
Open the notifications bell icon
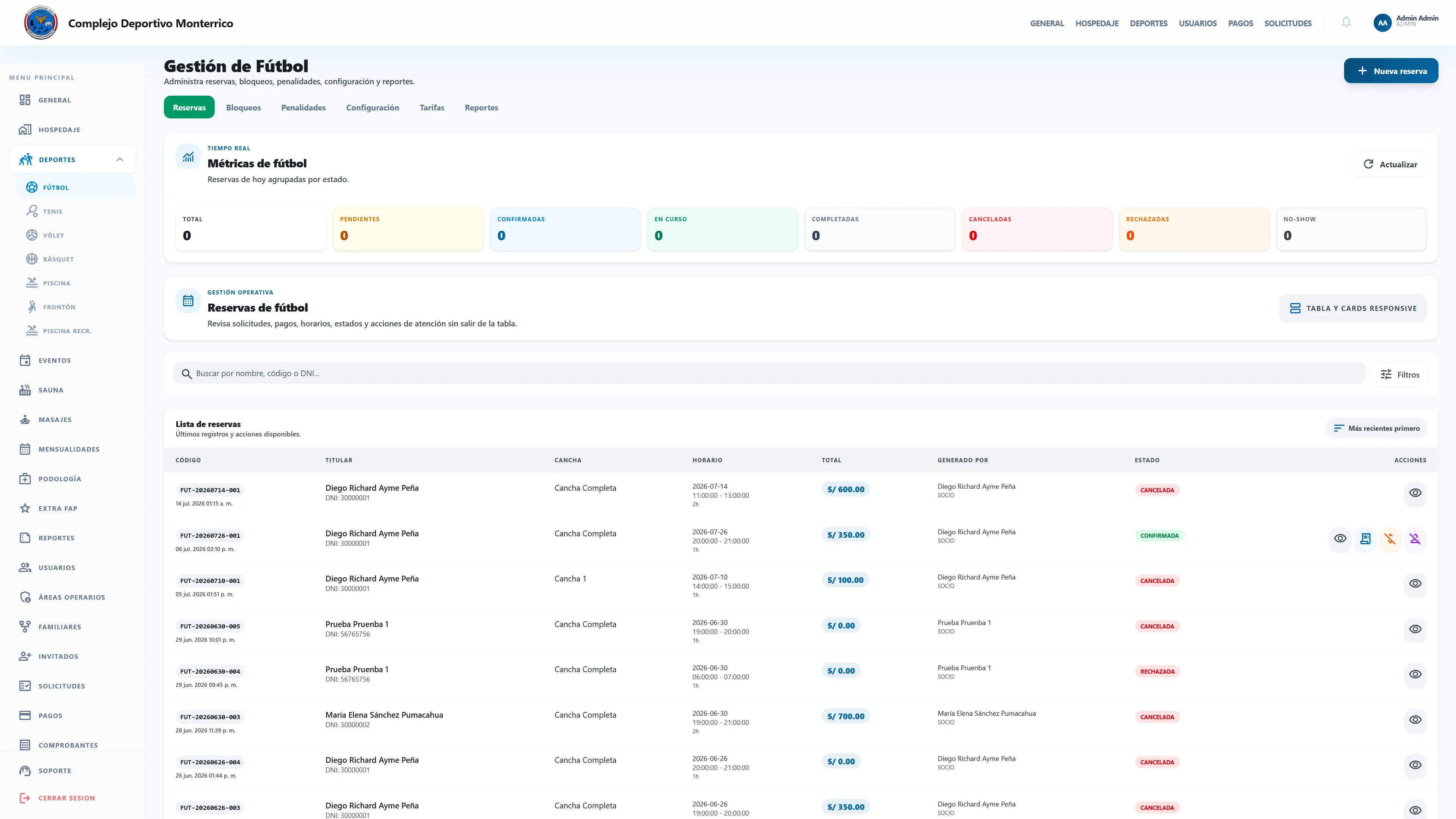pyautogui.click(x=1346, y=22)
